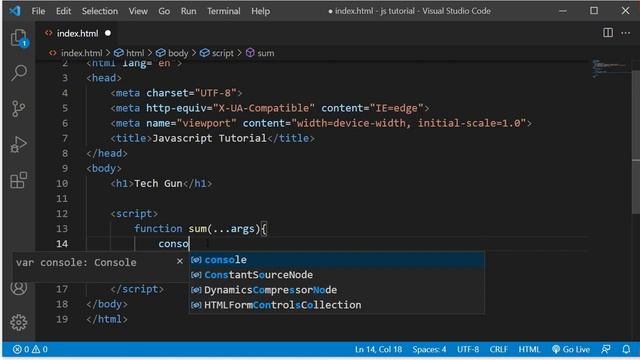
Task: Open the Go menu
Action: pyautogui.click(x=164, y=11)
